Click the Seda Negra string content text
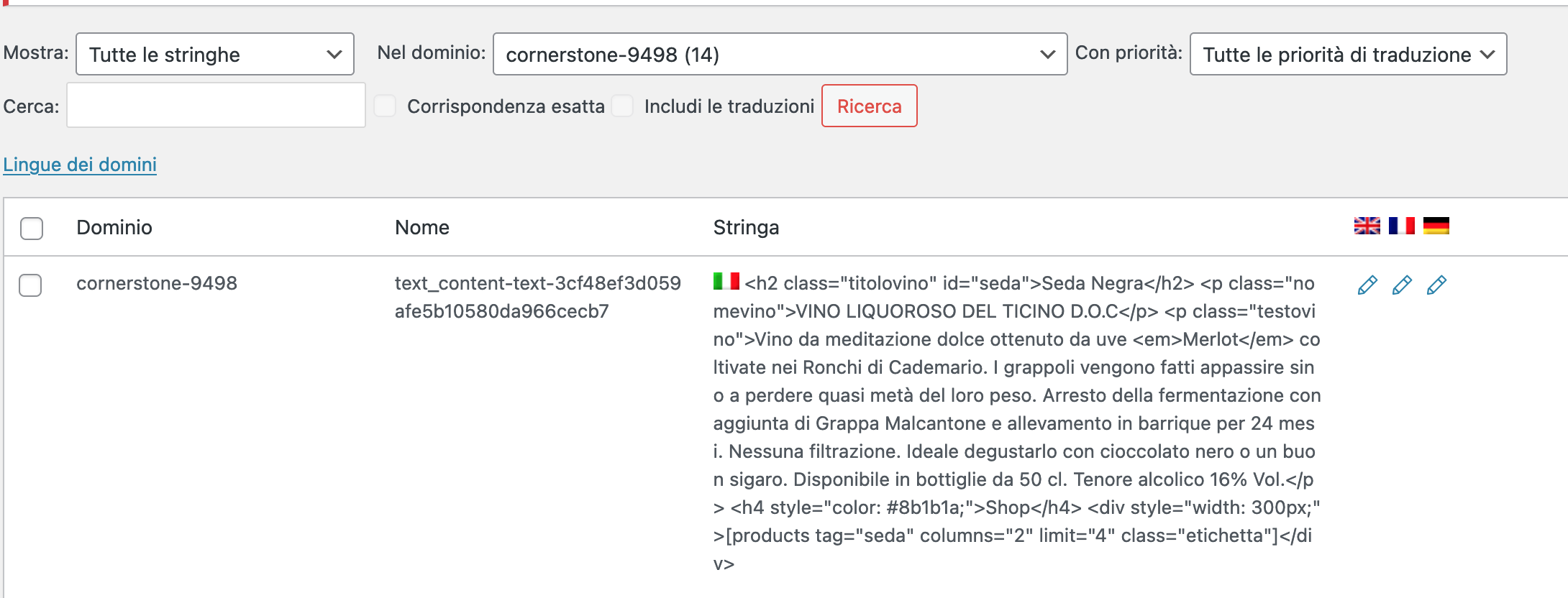 [x=1017, y=423]
